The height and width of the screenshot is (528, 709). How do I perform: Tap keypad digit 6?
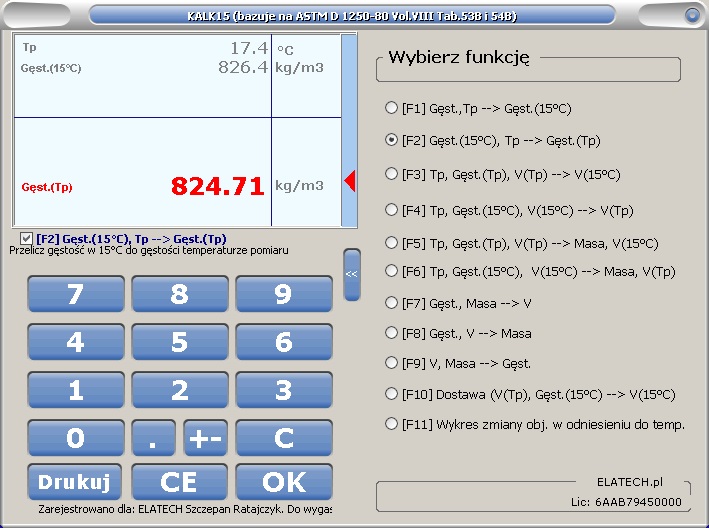(x=284, y=342)
